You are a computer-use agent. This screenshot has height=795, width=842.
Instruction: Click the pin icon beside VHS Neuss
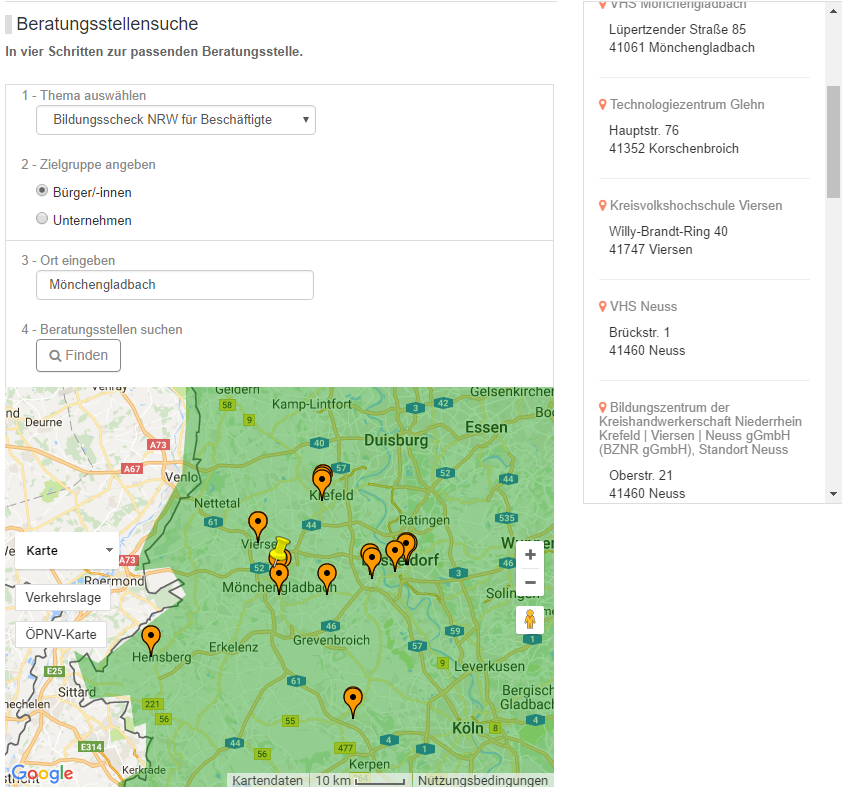point(603,307)
